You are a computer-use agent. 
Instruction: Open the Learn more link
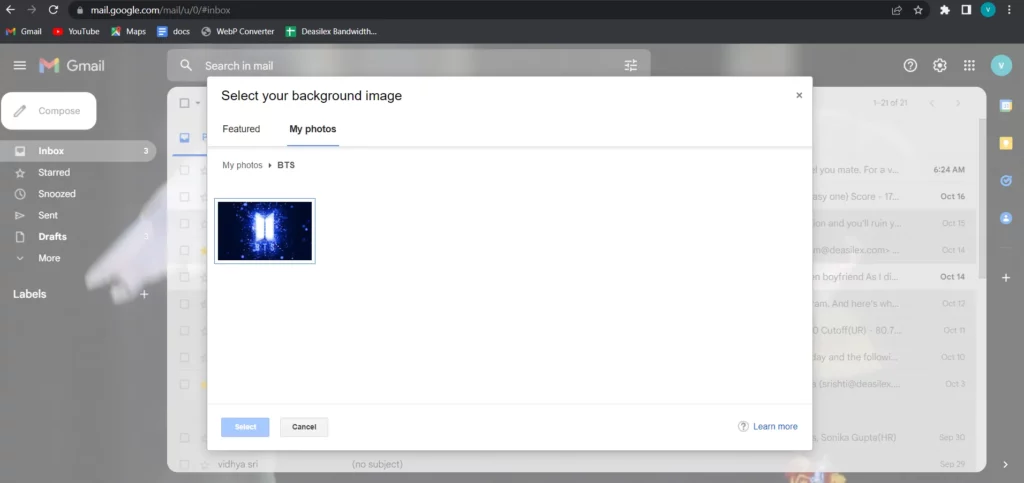(x=775, y=426)
